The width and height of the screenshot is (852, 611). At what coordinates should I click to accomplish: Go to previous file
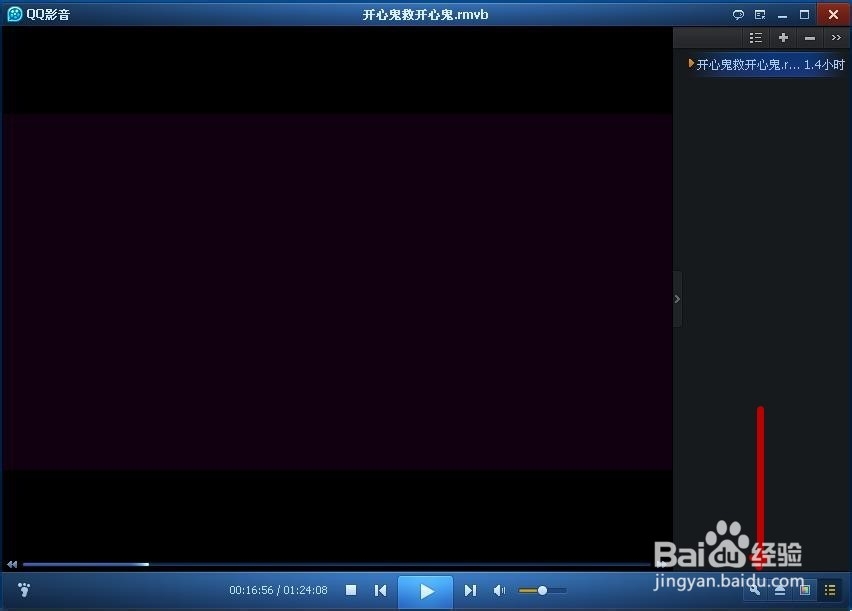380,590
